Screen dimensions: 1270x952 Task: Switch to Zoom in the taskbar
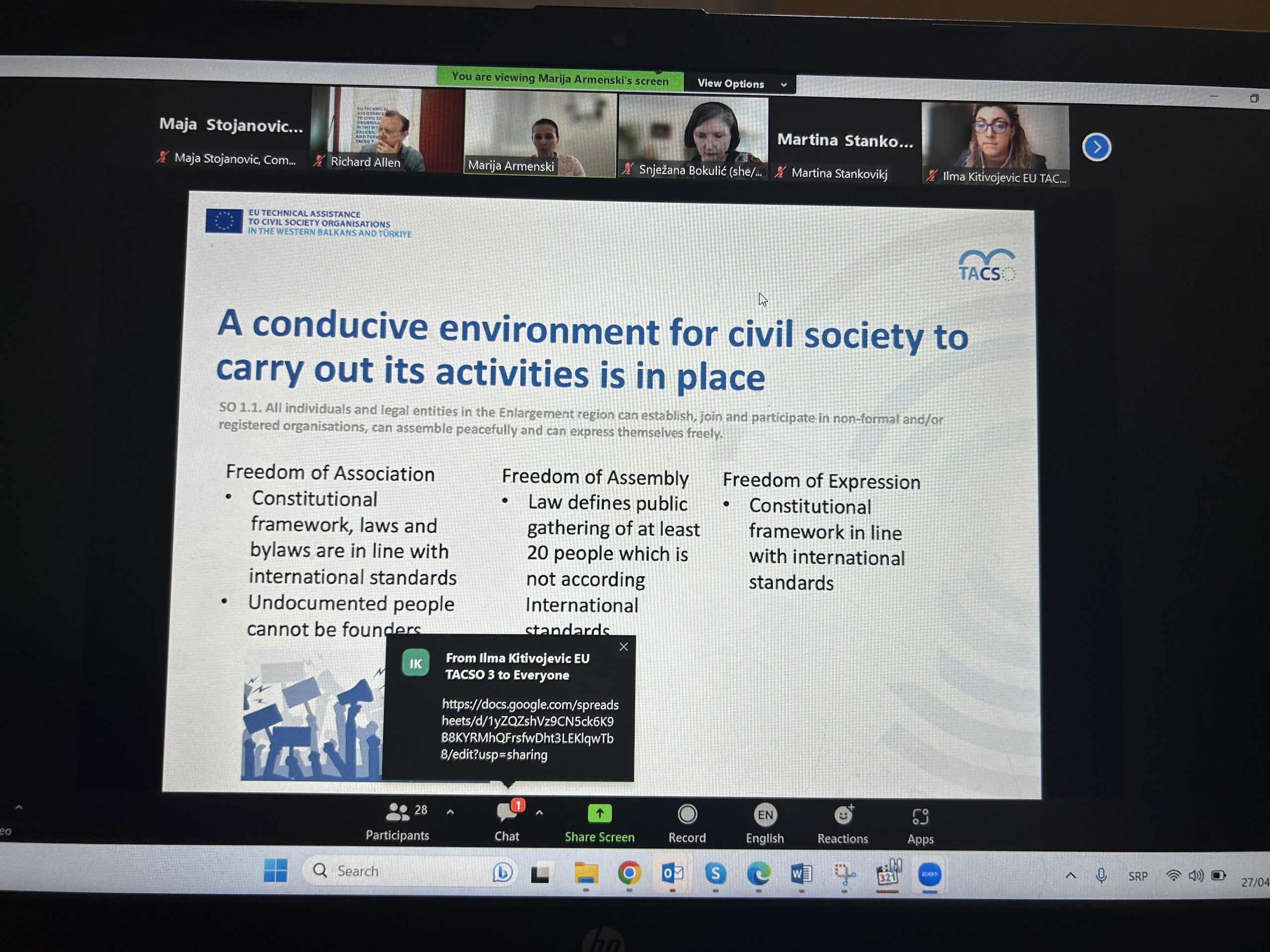click(x=930, y=875)
